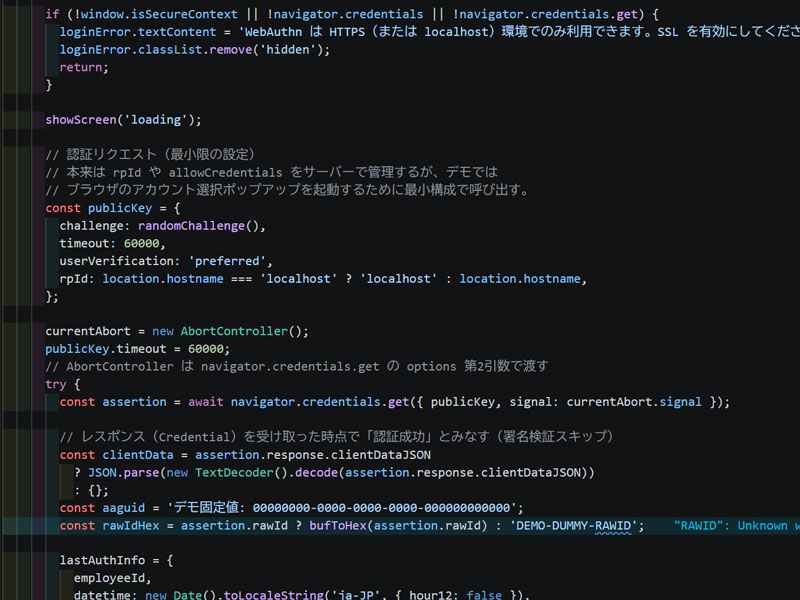This screenshot has height=600, width=800.
Task: Click the assertion variable in its const declaration
Action: 134,402
